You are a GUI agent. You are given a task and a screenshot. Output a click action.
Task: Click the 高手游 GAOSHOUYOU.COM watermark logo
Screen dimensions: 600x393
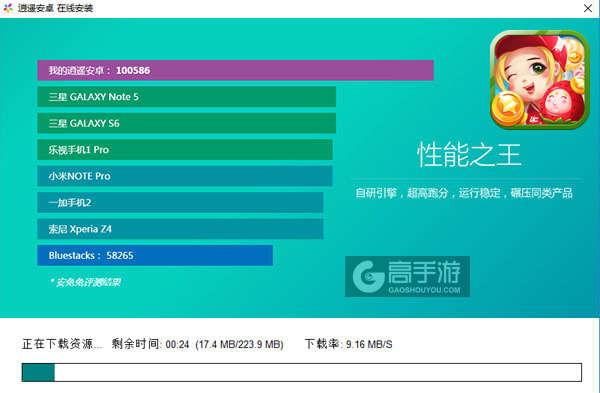click(407, 276)
